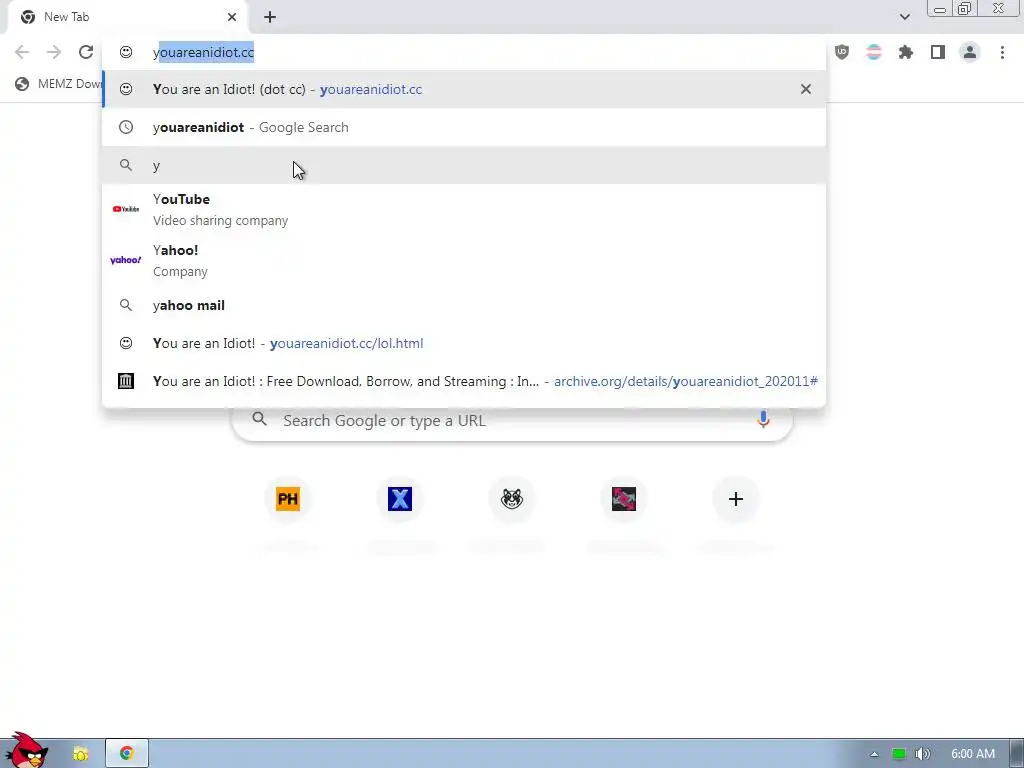This screenshot has height=768, width=1024.
Task: Reload the current page
Action: tap(86, 52)
